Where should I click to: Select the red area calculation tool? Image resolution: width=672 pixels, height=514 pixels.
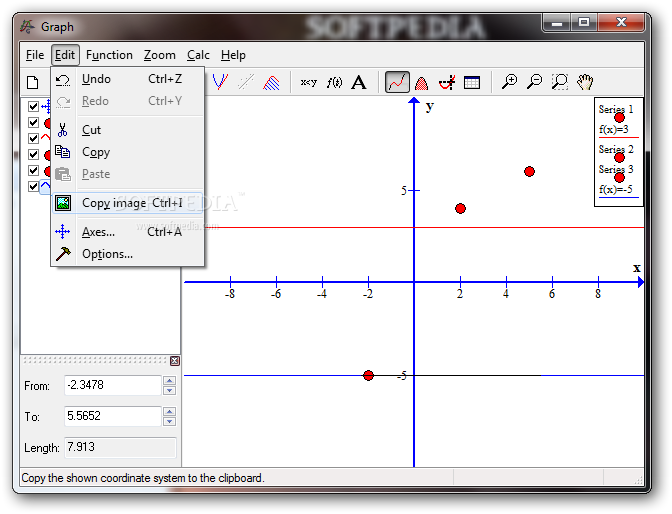(x=422, y=82)
